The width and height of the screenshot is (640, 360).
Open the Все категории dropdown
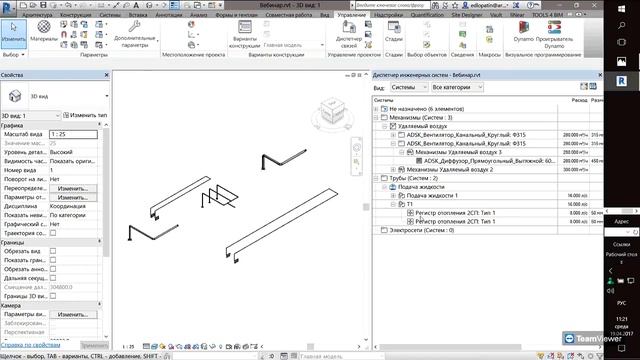457,87
